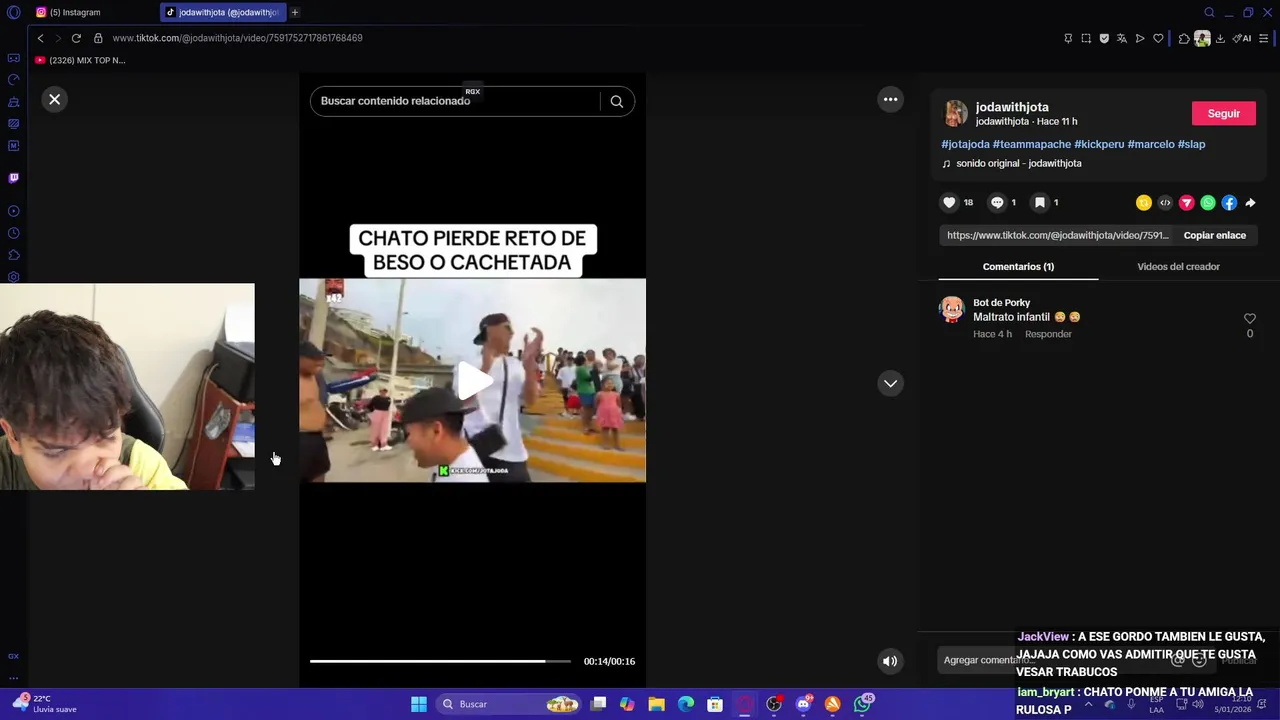
Task: Expand more share options arrow
Action: point(1250,203)
